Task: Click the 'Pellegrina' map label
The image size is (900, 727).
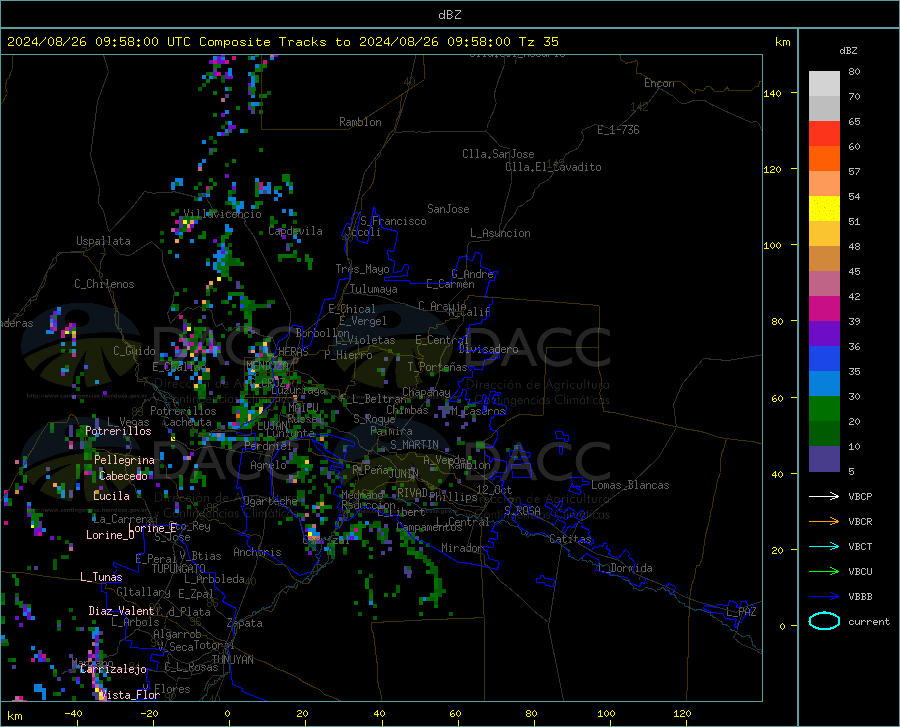Action: [x=124, y=460]
